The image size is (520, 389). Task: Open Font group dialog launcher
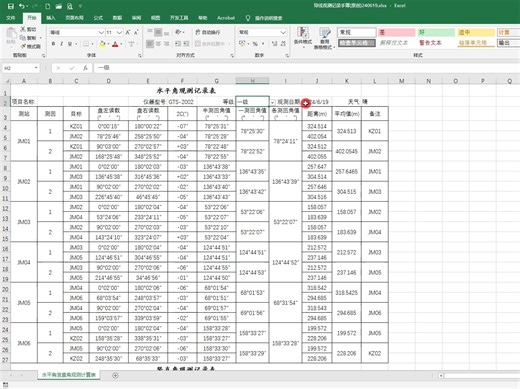(140, 56)
